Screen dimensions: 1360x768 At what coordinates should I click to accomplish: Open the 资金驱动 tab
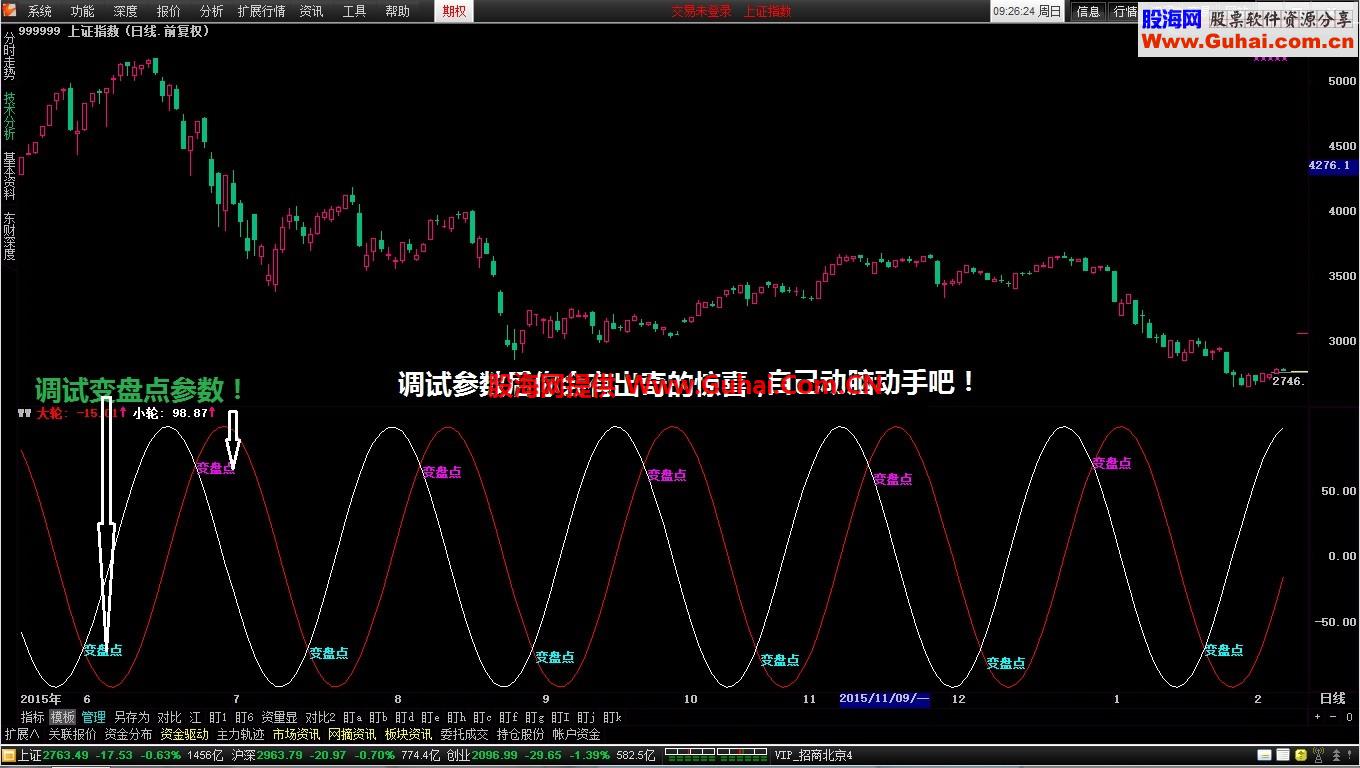(x=184, y=734)
